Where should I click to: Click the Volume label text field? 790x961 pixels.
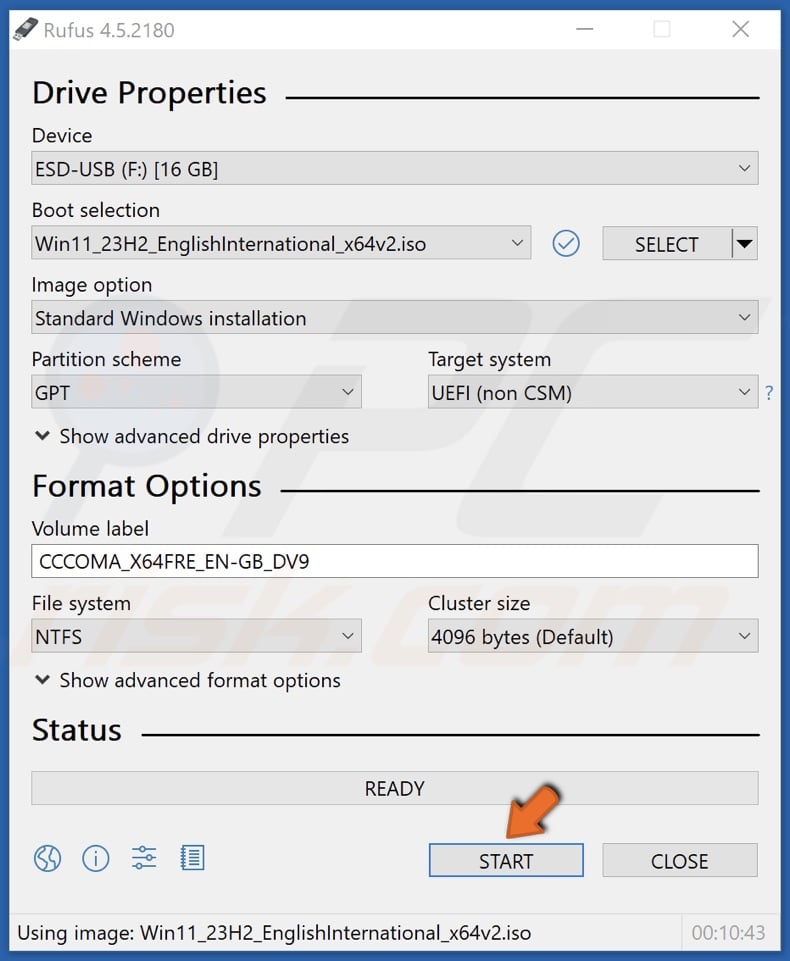[x=395, y=561]
